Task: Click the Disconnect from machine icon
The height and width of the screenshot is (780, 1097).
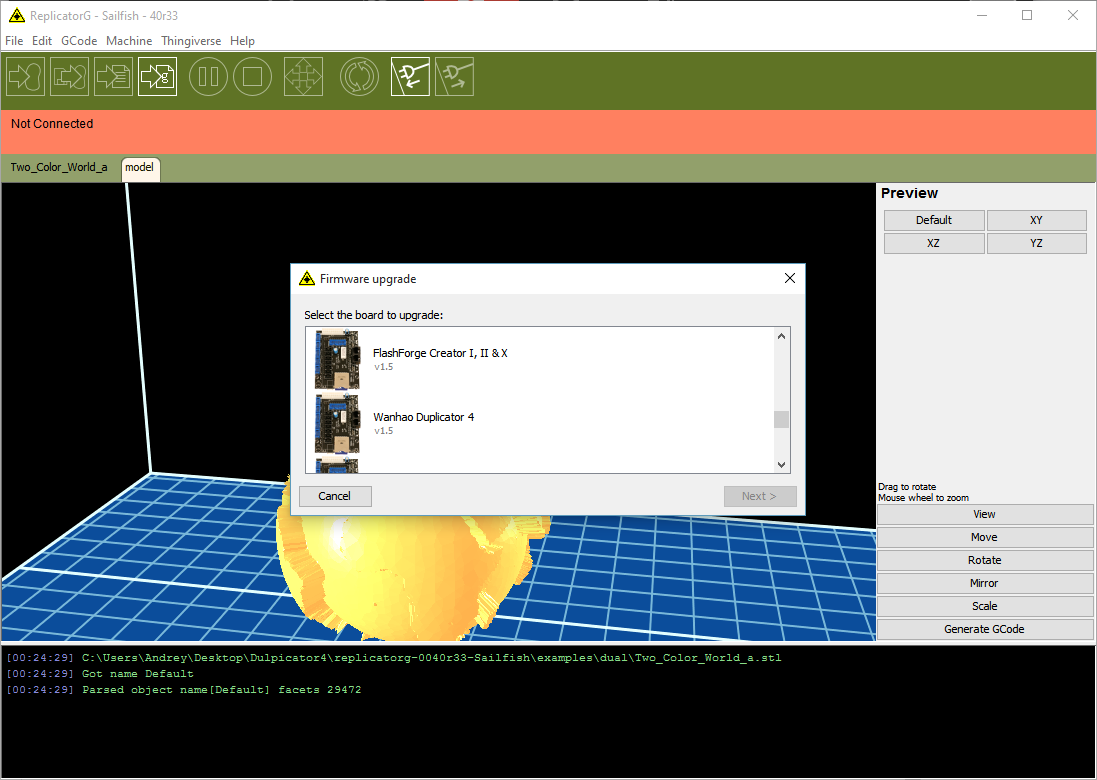Action: click(x=454, y=76)
